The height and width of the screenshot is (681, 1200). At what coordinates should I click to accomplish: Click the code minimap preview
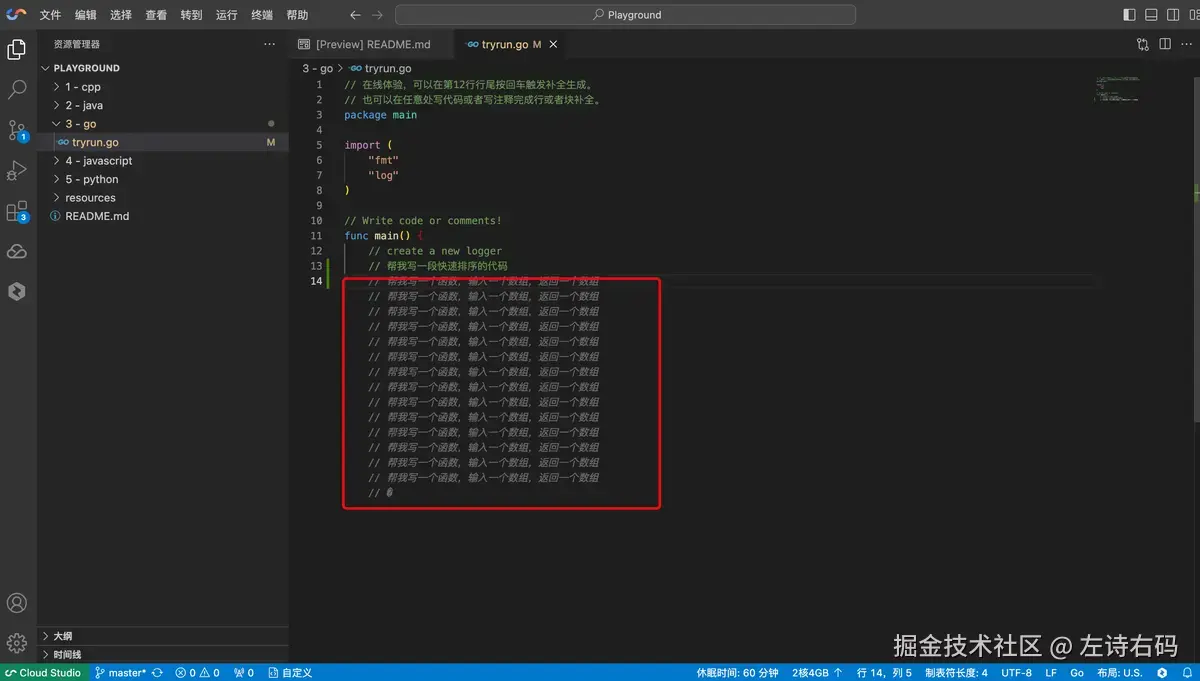coord(1117,90)
